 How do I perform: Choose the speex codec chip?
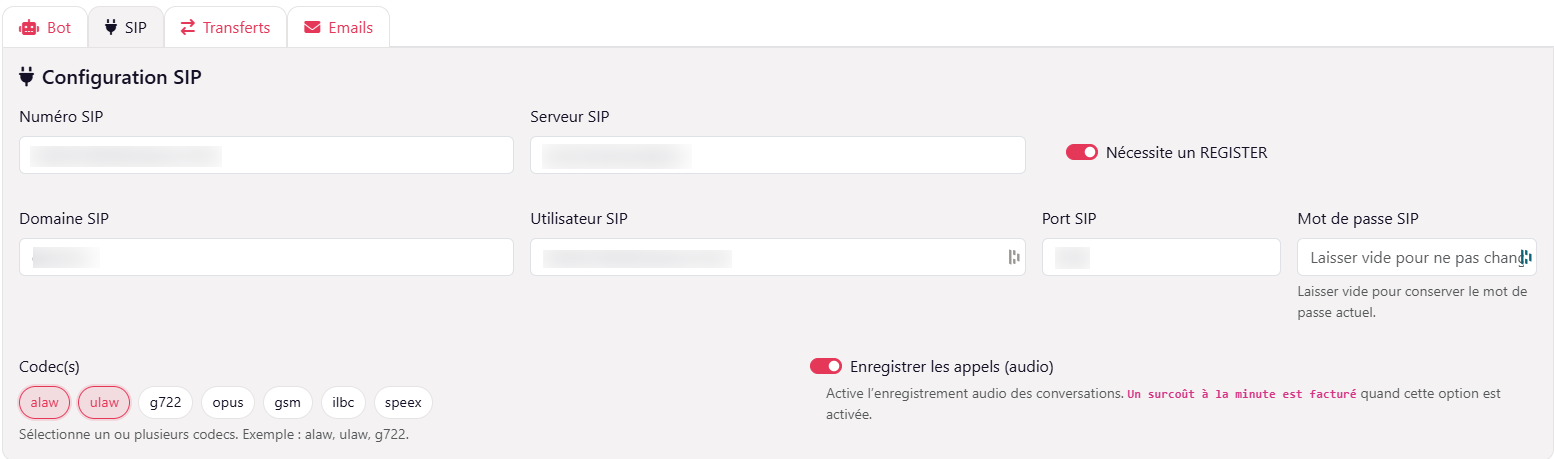(403, 402)
